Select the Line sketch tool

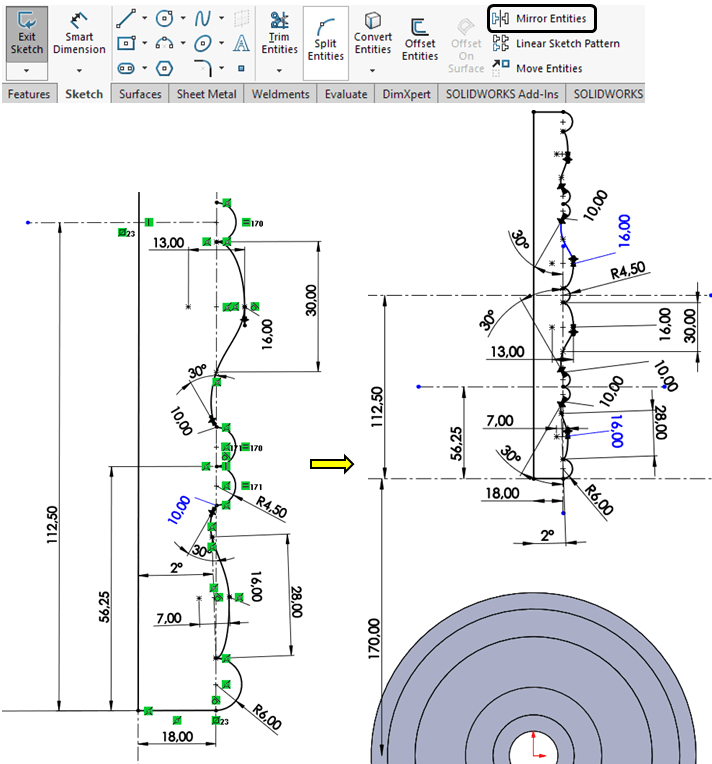pos(127,18)
